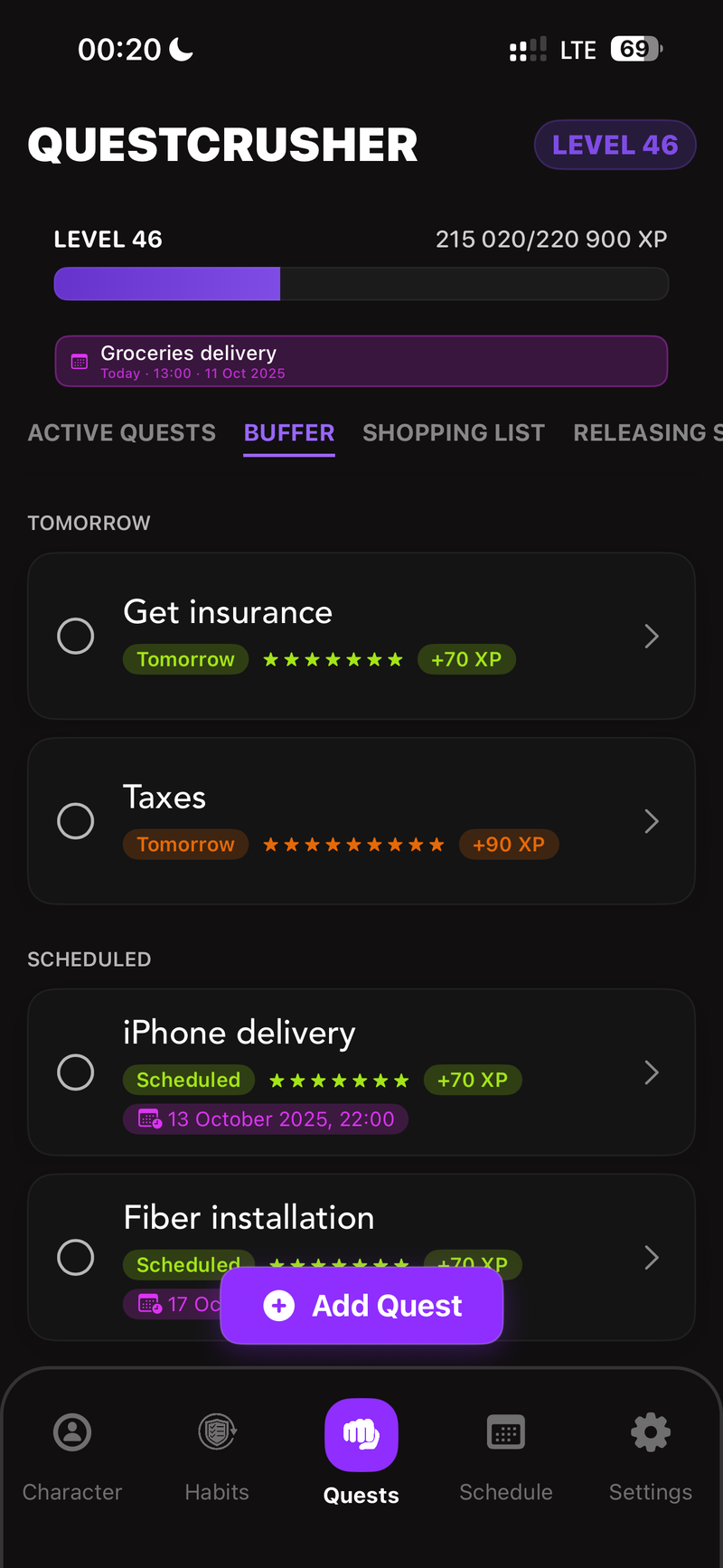
Task: Open the Schedule calendar icon
Action: click(506, 1432)
